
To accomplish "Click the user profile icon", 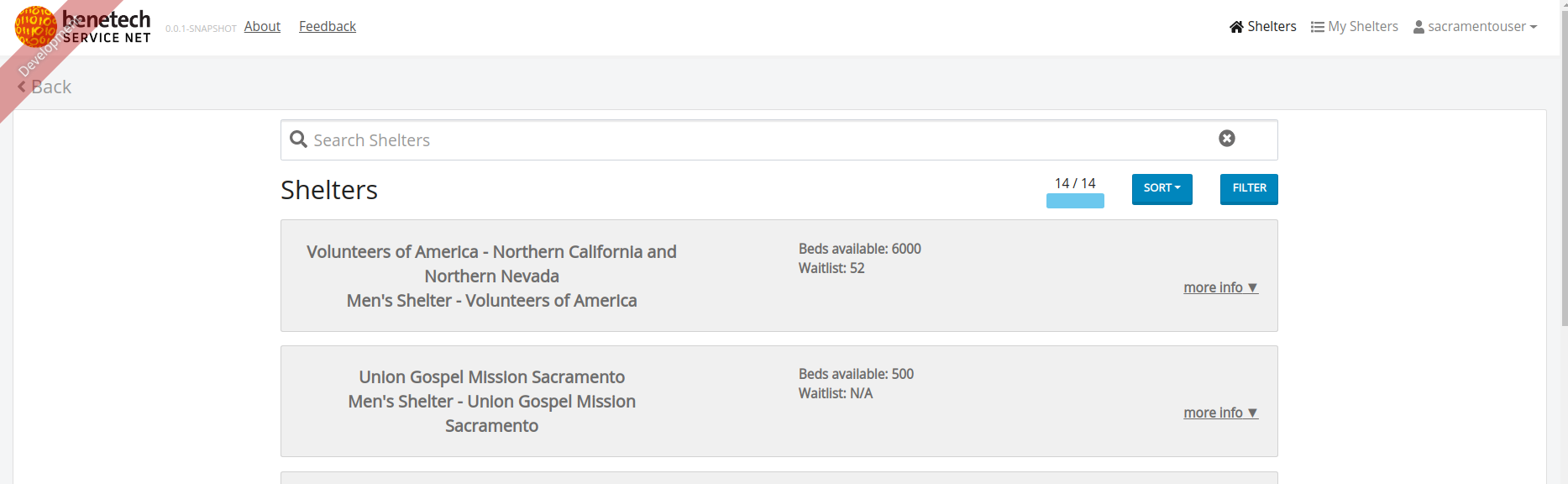I will coord(1419,27).
